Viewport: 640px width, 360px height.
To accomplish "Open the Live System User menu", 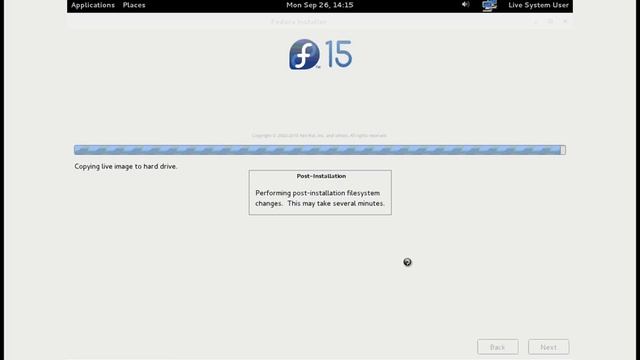I will pyautogui.click(x=538, y=5).
